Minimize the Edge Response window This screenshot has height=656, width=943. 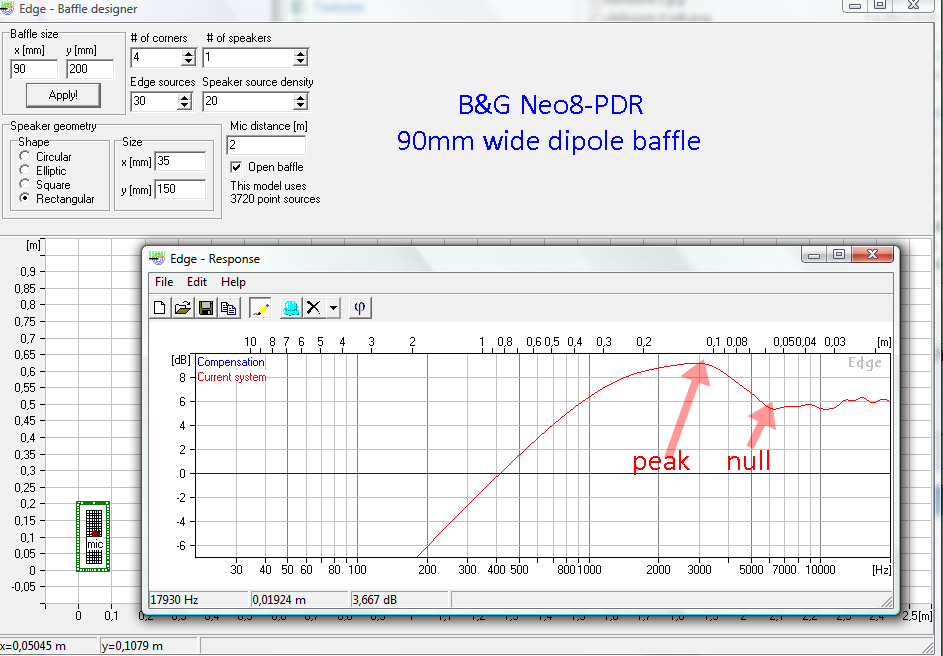pos(814,255)
